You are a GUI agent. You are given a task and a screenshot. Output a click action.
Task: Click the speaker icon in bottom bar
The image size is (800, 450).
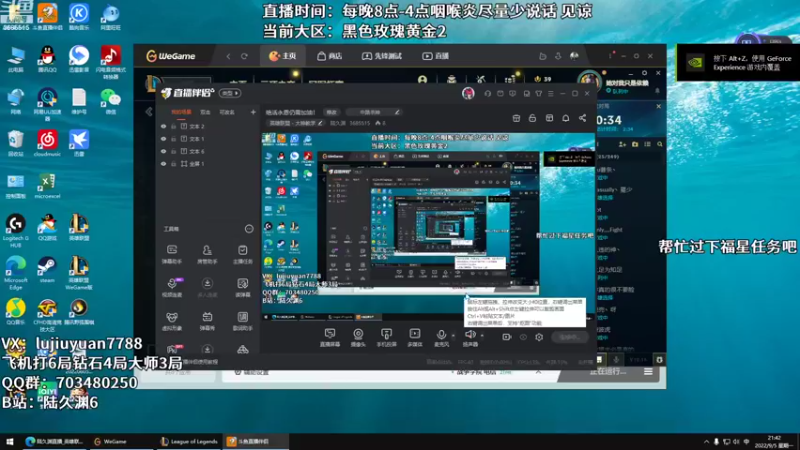pos(470,337)
